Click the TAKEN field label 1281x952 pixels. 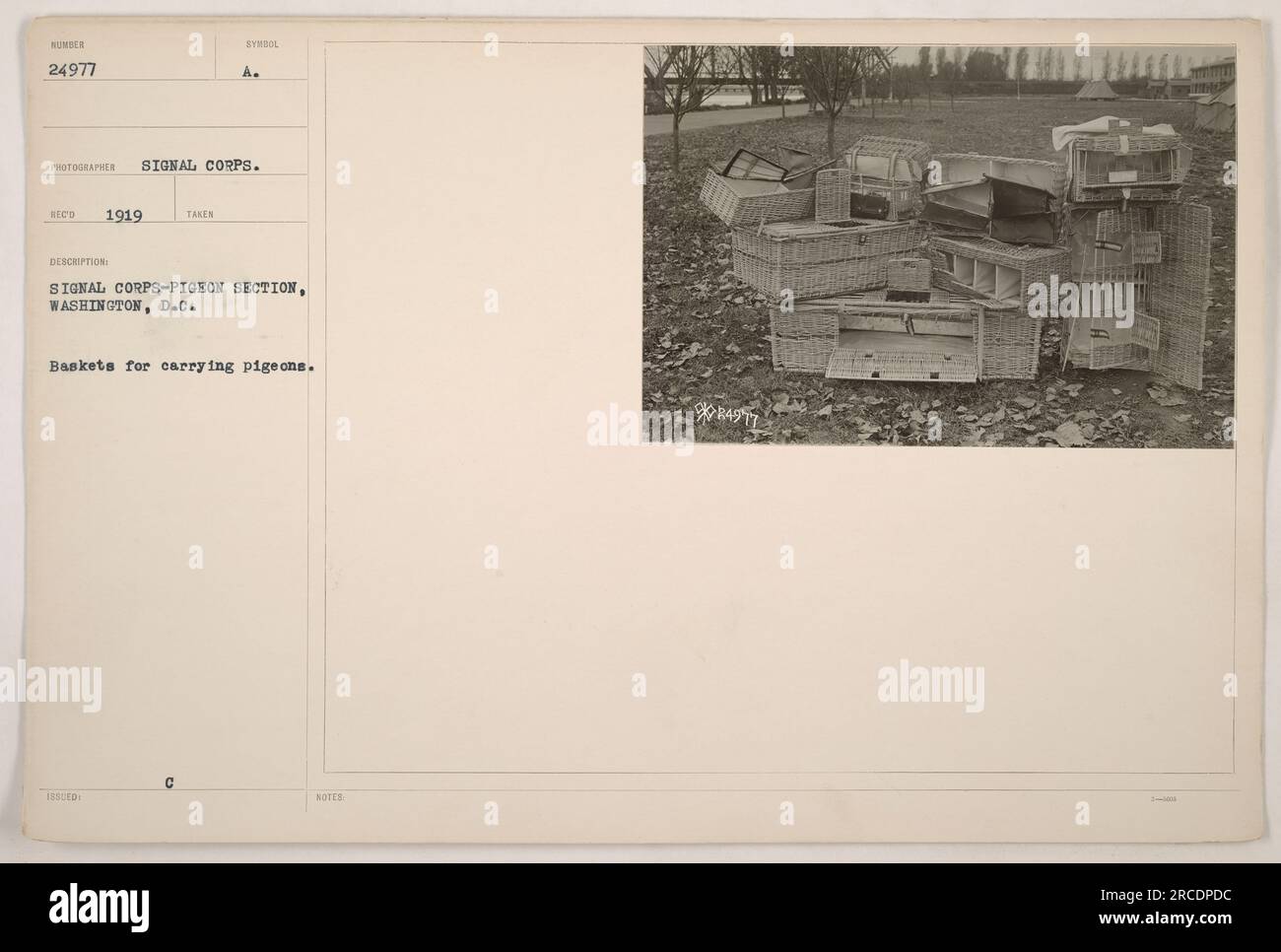[199, 214]
